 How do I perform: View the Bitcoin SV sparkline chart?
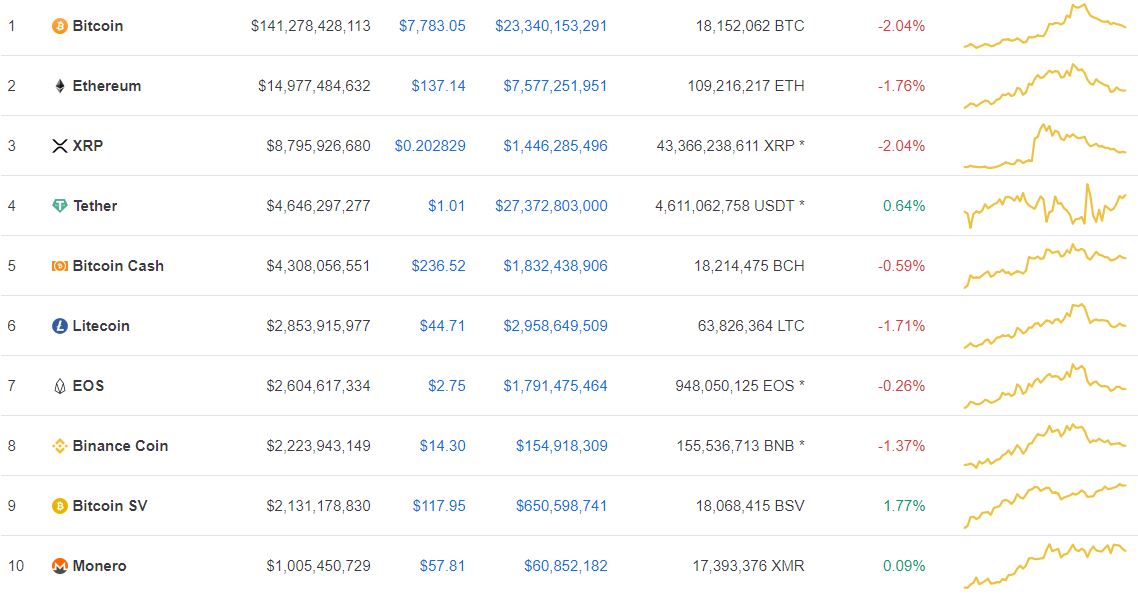[1044, 506]
